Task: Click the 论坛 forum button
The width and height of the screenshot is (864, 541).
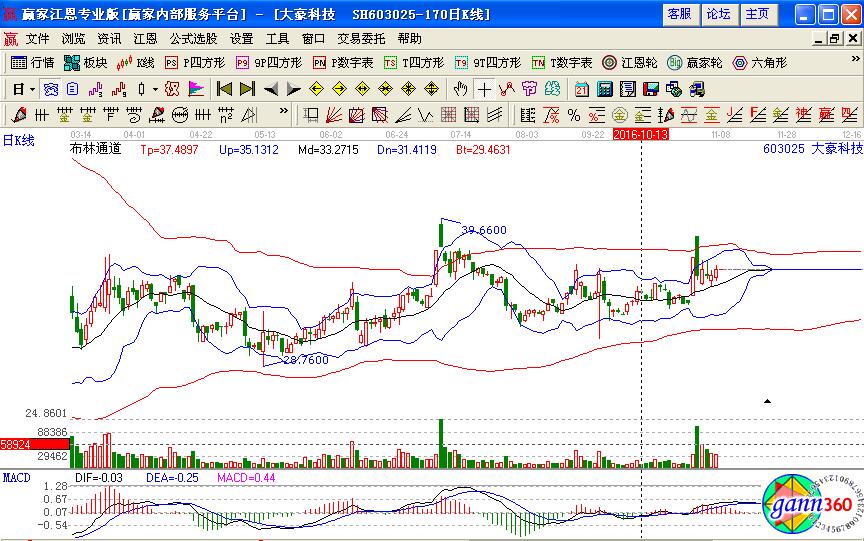Action: (x=718, y=14)
